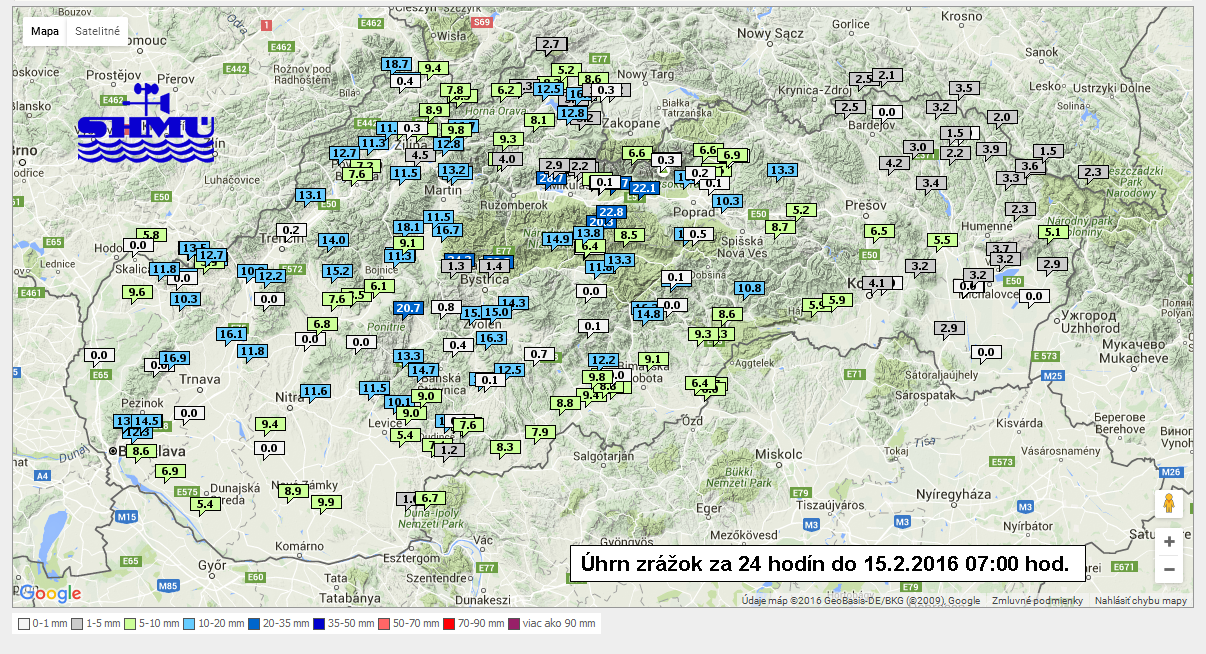
Task: Select the 22.1 mm station marker
Action: (x=644, y=188)
